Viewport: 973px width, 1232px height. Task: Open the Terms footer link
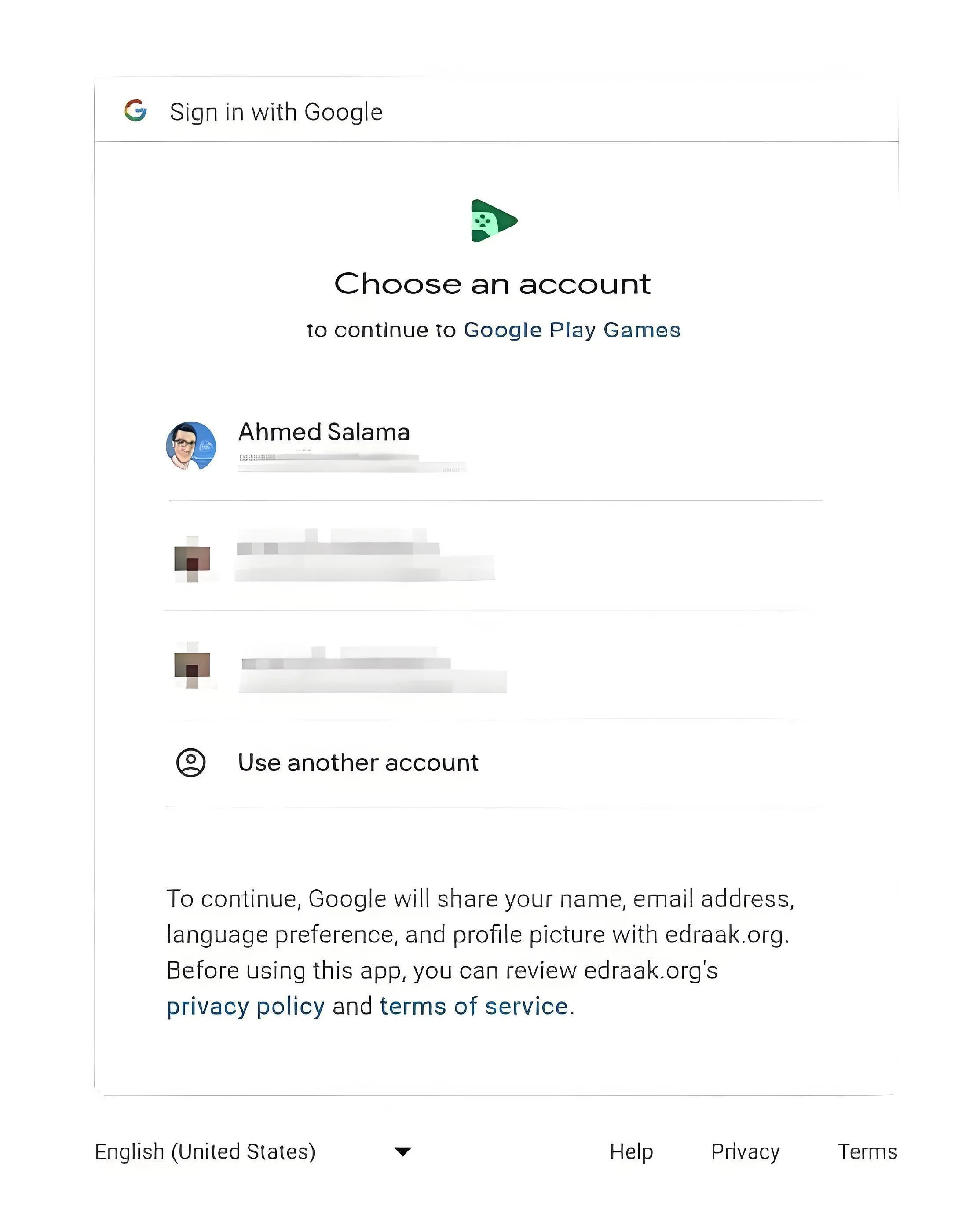(x=867, y=1151)
